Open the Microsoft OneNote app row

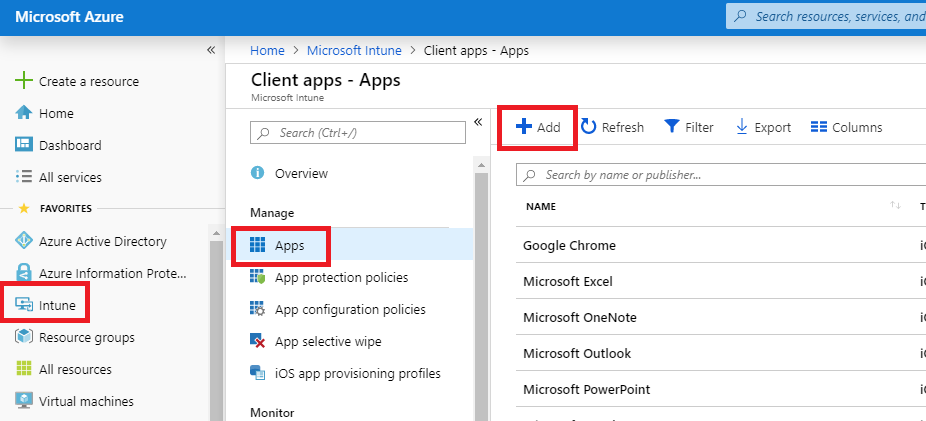pyautogui.click(x=720, y=317)
